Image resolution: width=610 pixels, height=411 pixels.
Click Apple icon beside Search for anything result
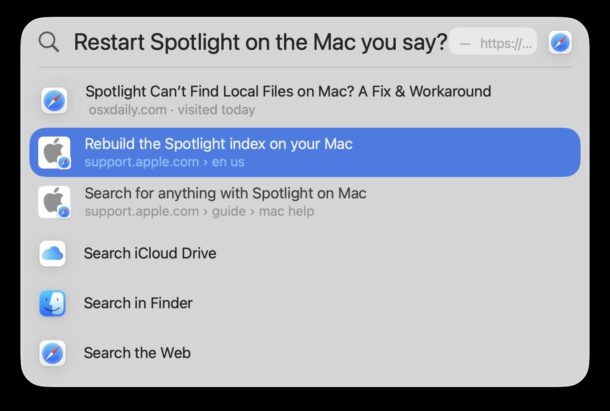53,202
